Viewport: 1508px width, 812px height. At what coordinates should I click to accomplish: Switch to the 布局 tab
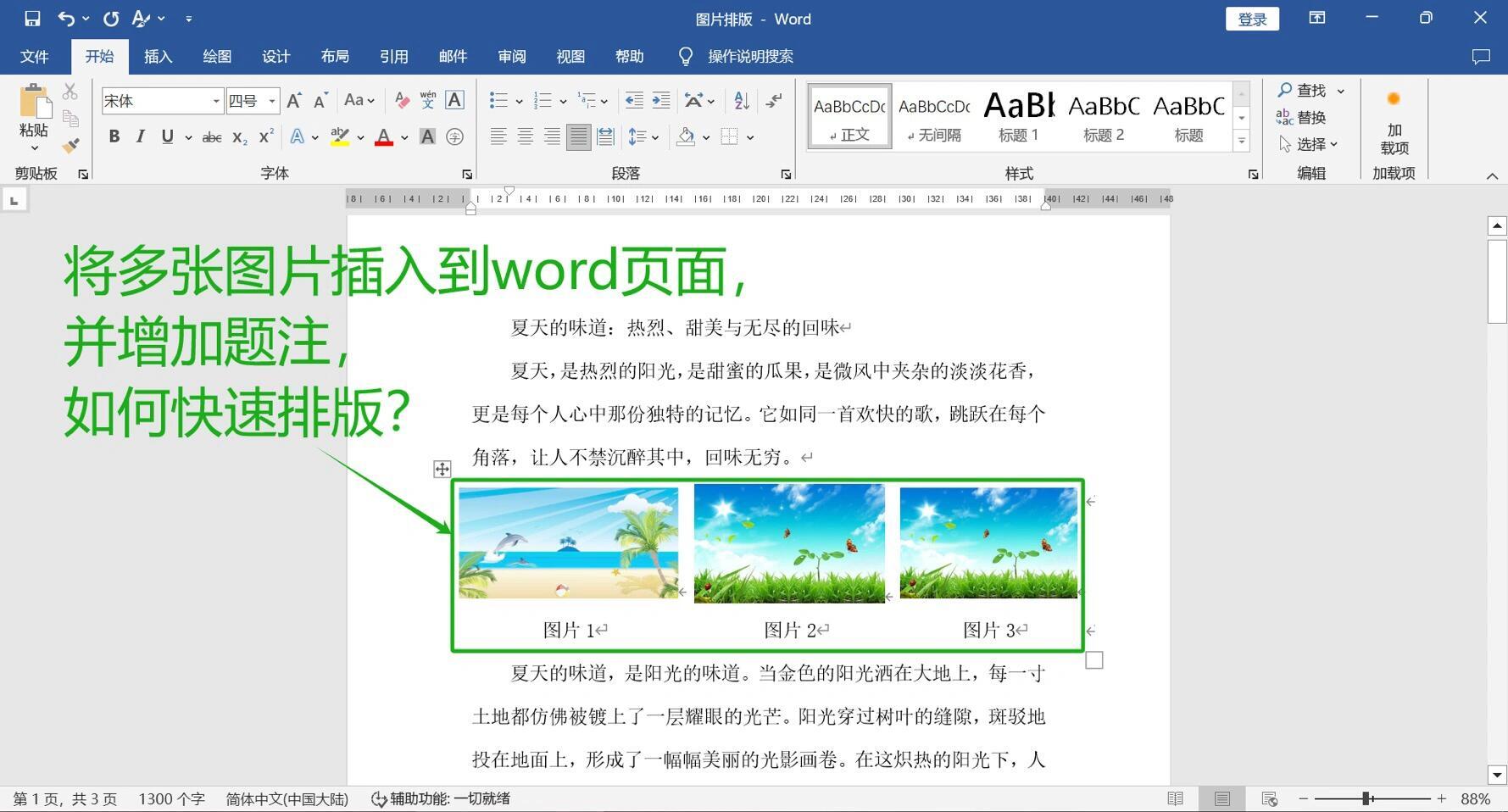(x=335, y=56)
